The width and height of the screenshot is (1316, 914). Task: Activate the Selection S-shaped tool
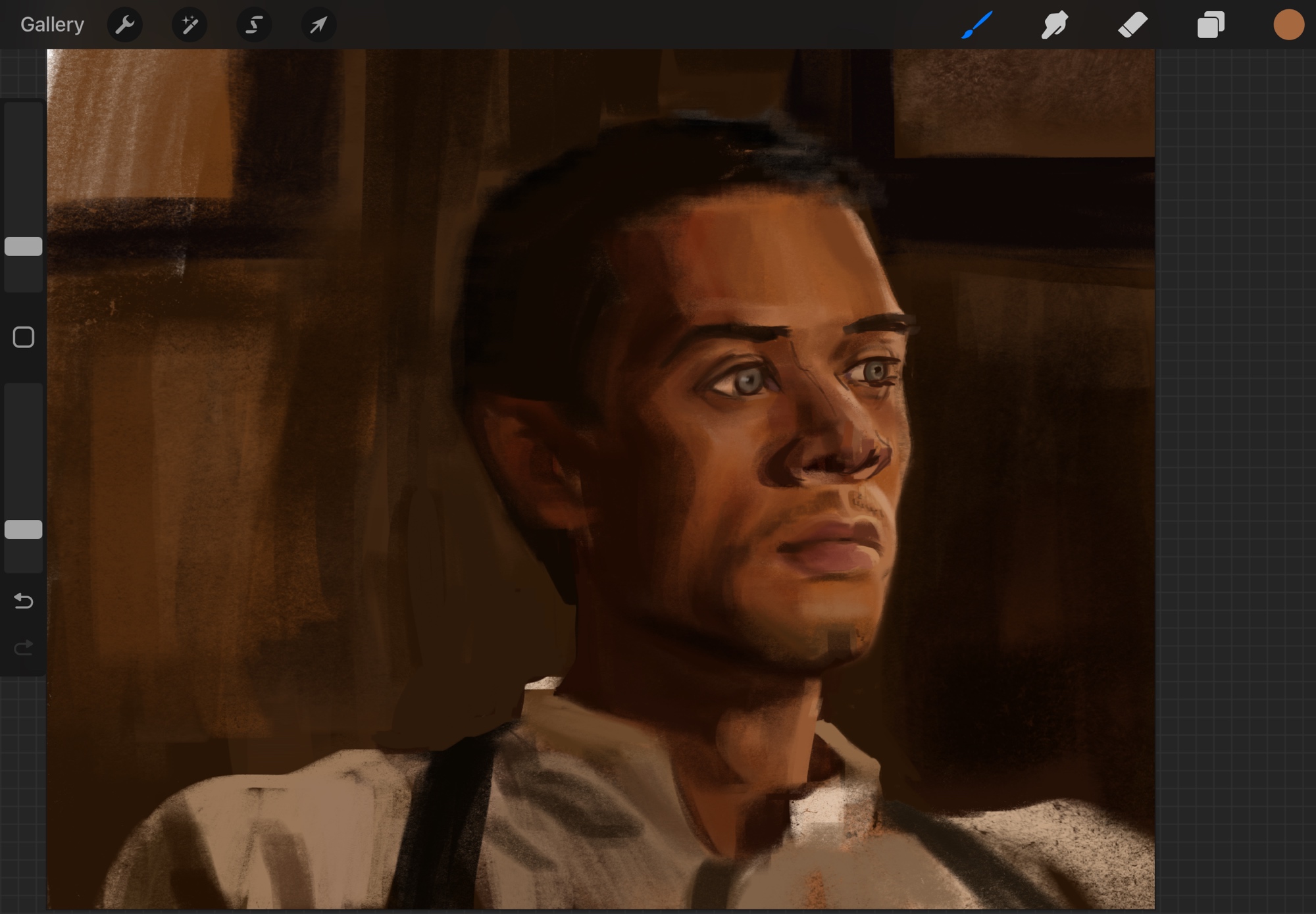[254, 25]
